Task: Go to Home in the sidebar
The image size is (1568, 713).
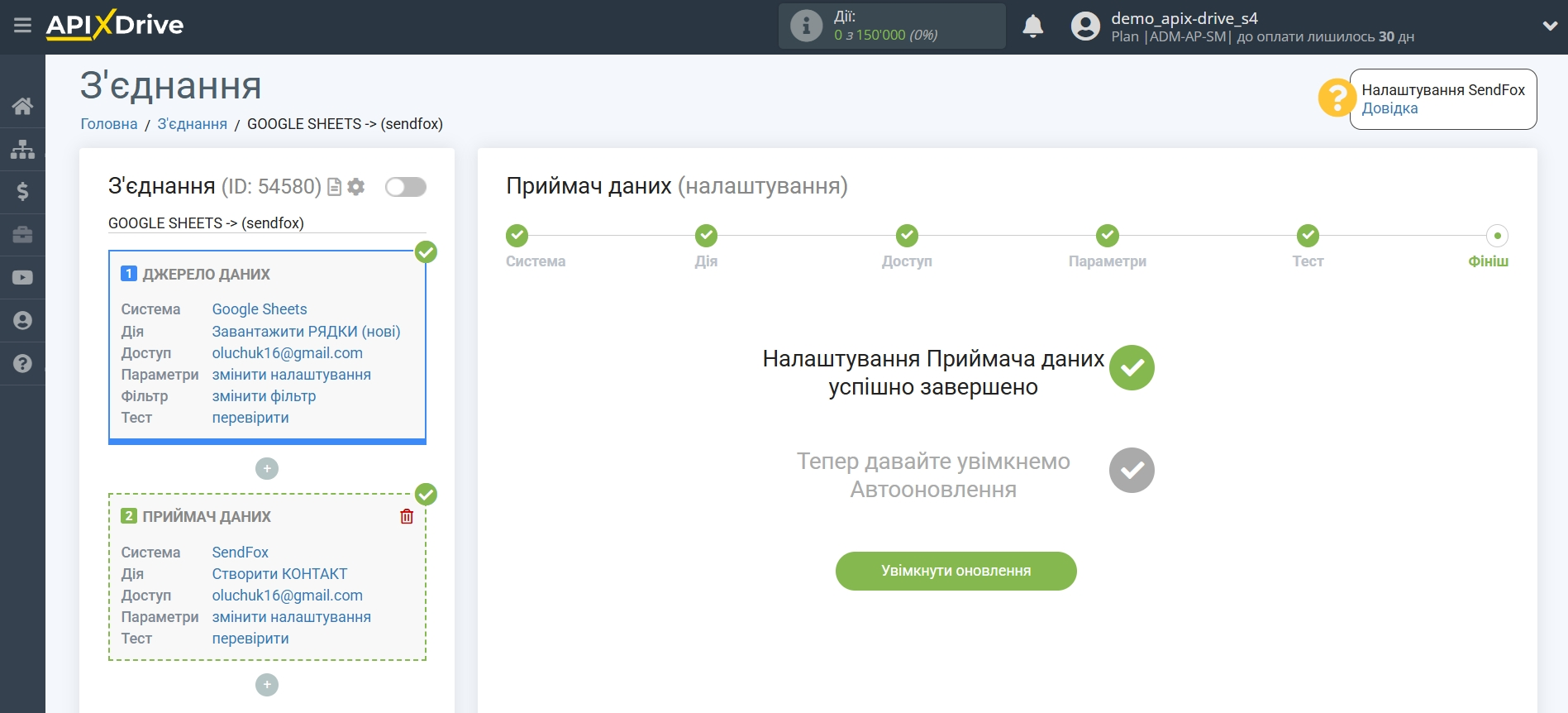Action: (22, 106)
